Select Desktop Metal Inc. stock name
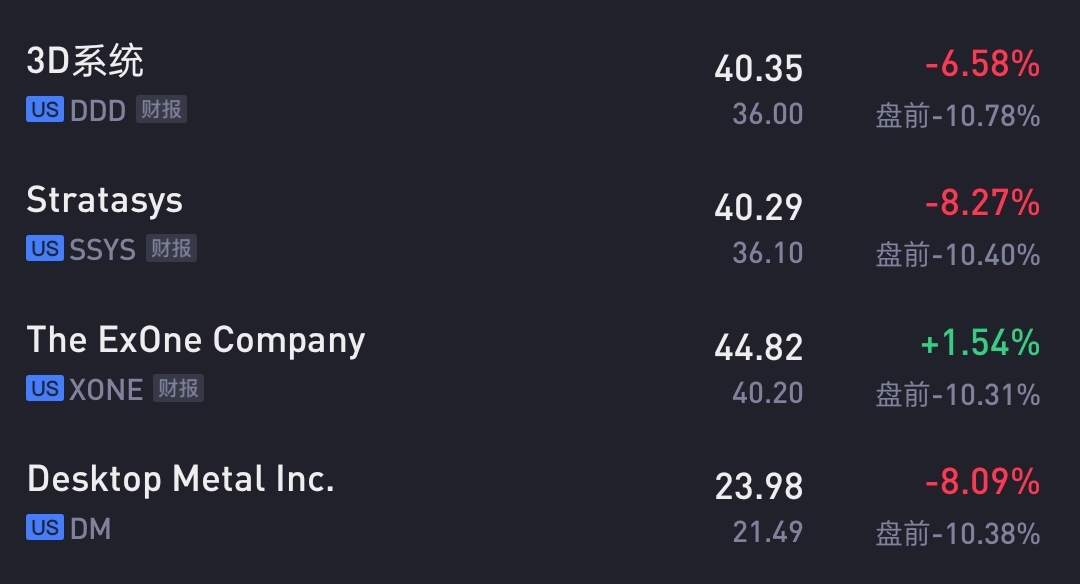The height and width of the screenshot is (584, 1080). pyautogui.click(x=180, y=479)
